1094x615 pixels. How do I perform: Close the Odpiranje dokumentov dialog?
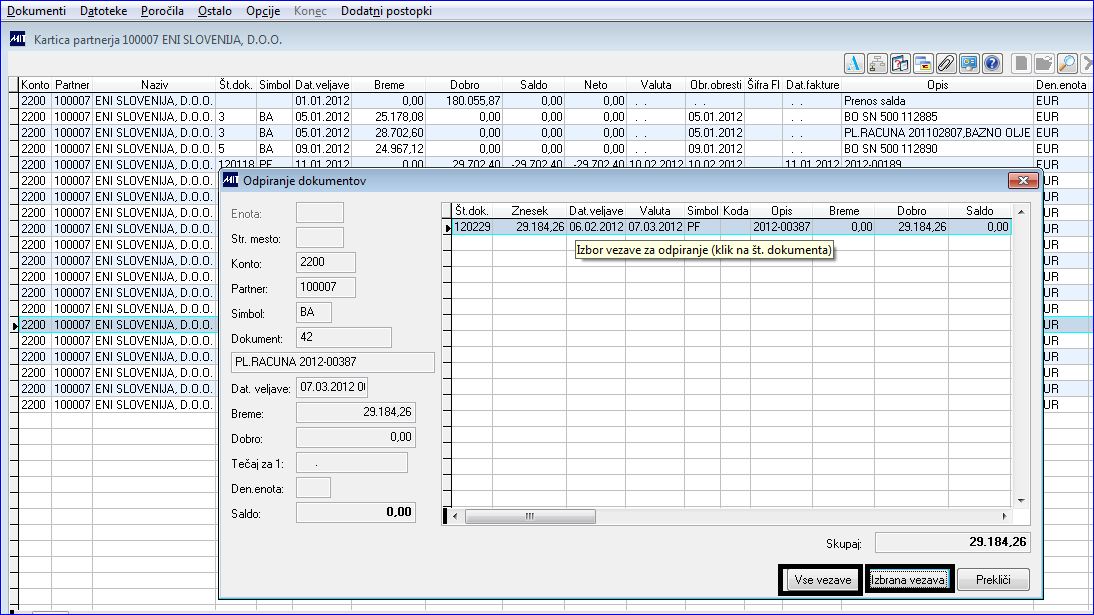(x=1023, y=181)
